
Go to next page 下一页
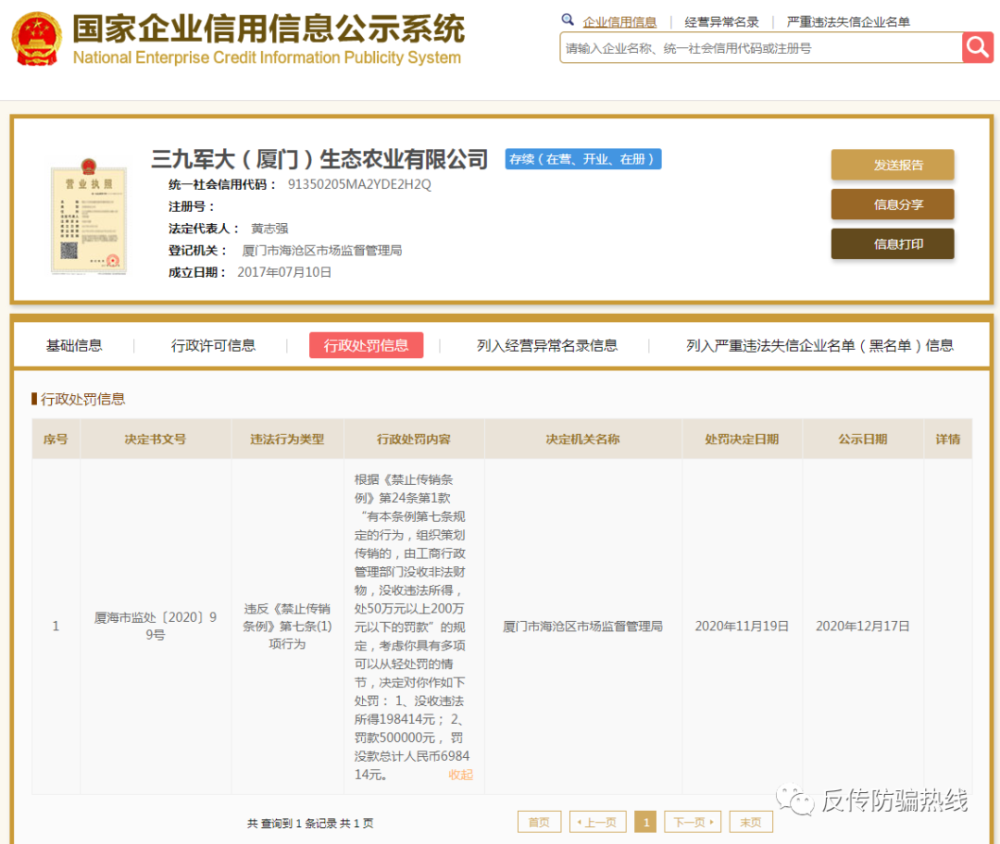coord(693,822)
